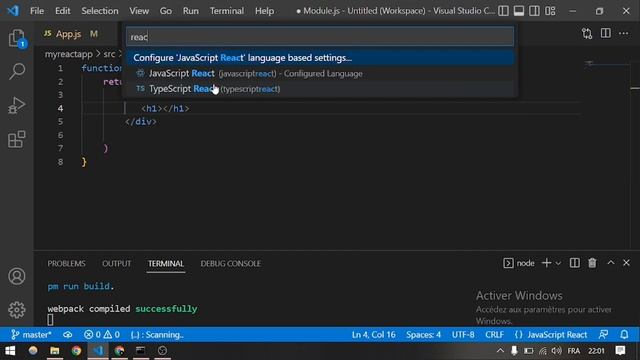Toggle primary side bar layout icon
640x360 pixels.
pyautogui.click(x=503, y=11)
